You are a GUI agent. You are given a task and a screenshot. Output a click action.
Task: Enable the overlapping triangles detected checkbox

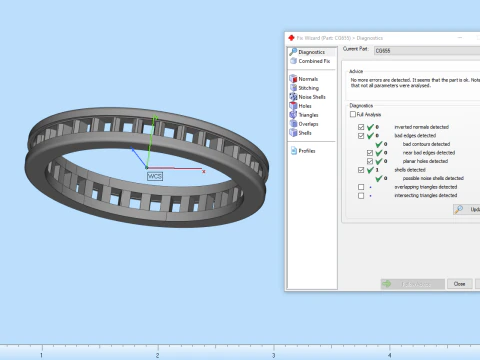pos(361,187)
